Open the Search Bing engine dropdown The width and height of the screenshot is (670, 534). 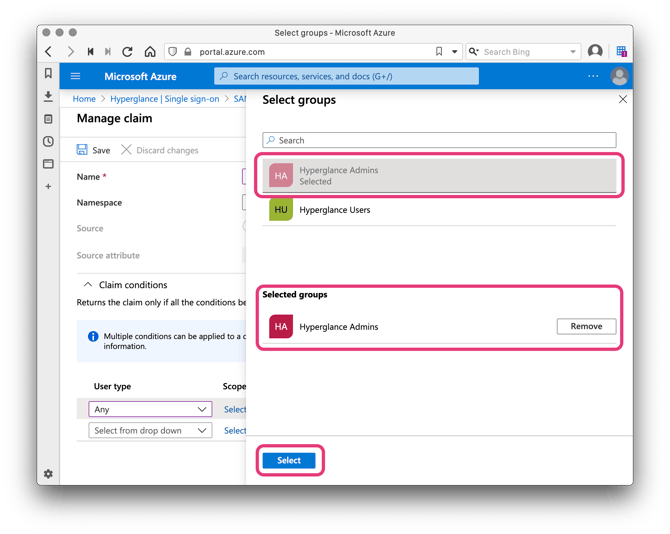point(573,52)
